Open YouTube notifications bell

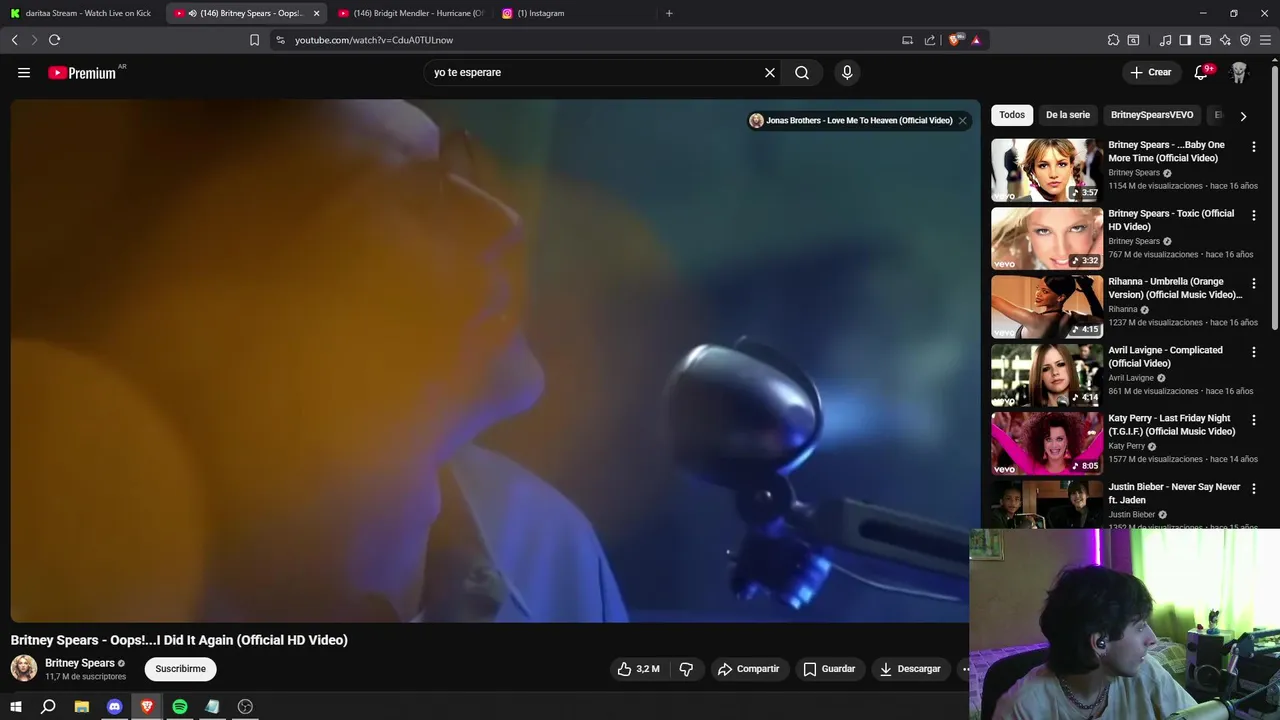(x=1203, y=72)
